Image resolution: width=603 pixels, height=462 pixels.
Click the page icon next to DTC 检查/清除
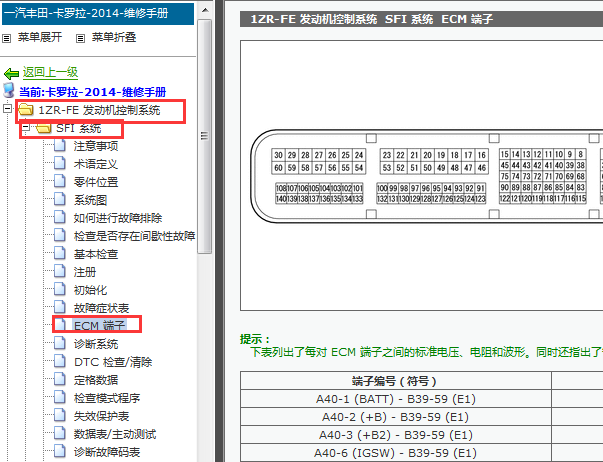60,362
